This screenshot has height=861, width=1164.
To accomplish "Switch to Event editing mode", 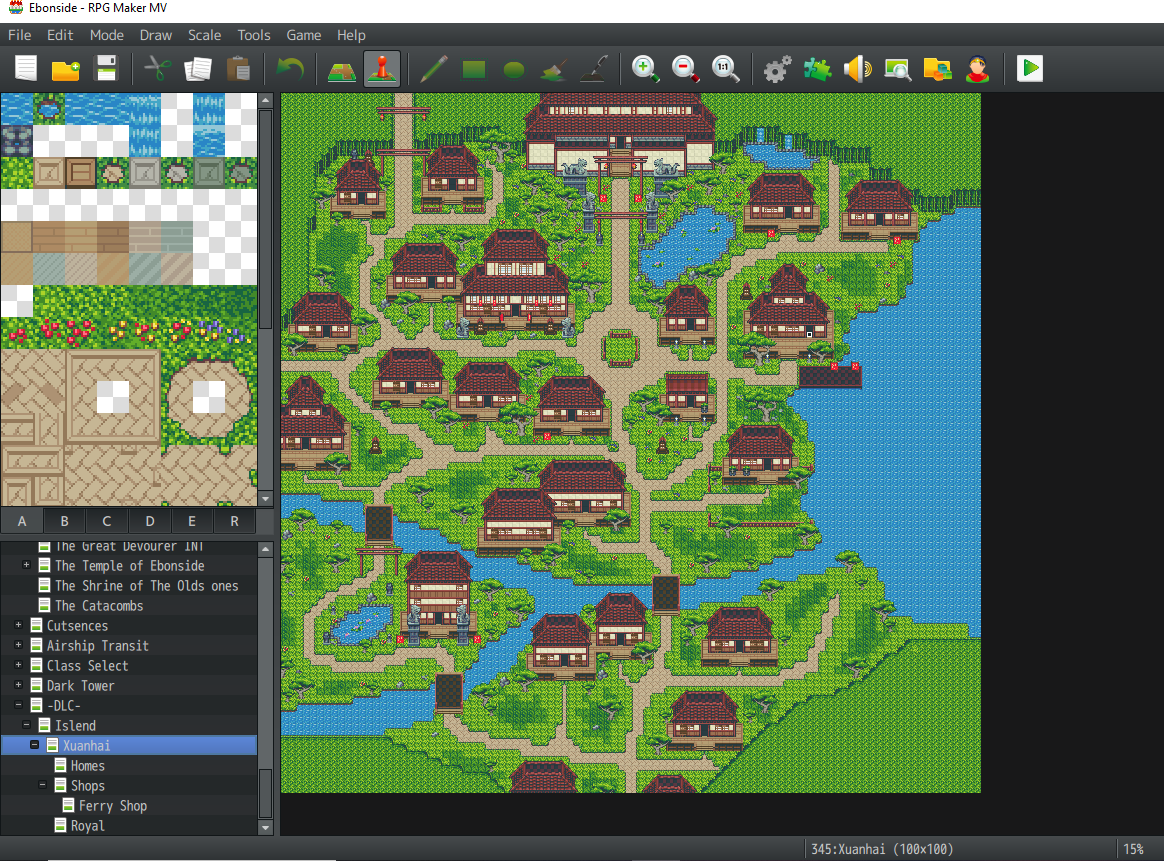I will [x=382, y=69].
